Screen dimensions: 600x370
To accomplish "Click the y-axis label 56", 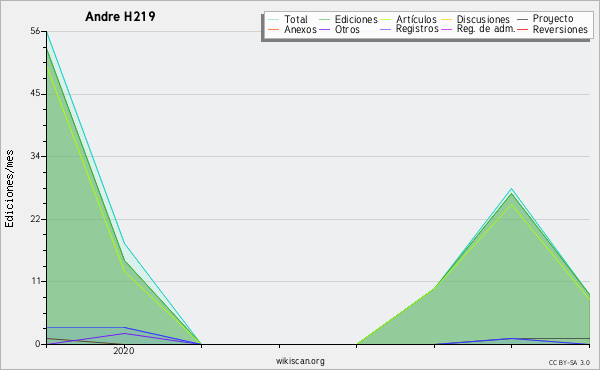I will [x=35, y=31].
